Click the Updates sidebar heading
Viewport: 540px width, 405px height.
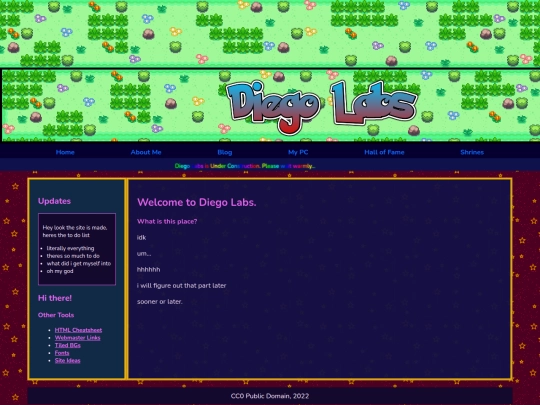point(54,201)
